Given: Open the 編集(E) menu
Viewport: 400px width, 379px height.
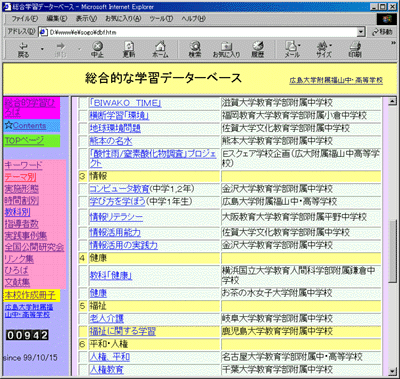Looking at the screenshot, I should point(57,19).
